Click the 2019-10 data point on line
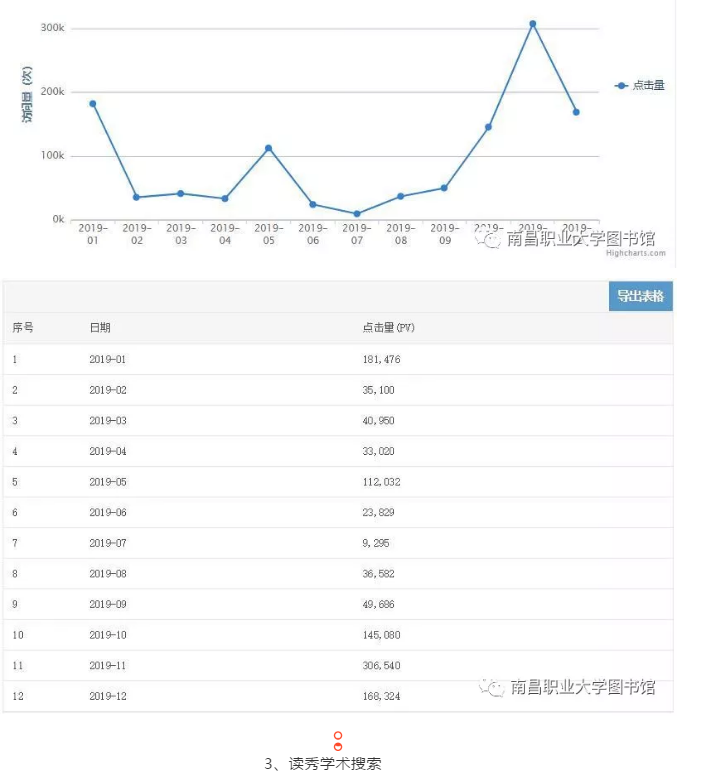717x774 pixels. click(x=488, y=127)
